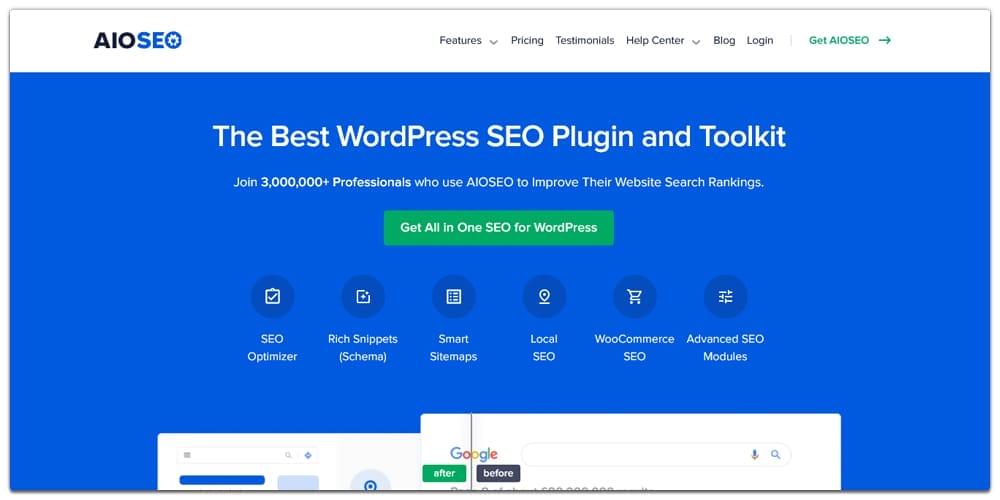Expand the Features dropdown chevron
The width and height of the screenshot is (1000, 500).
[493, 42]
